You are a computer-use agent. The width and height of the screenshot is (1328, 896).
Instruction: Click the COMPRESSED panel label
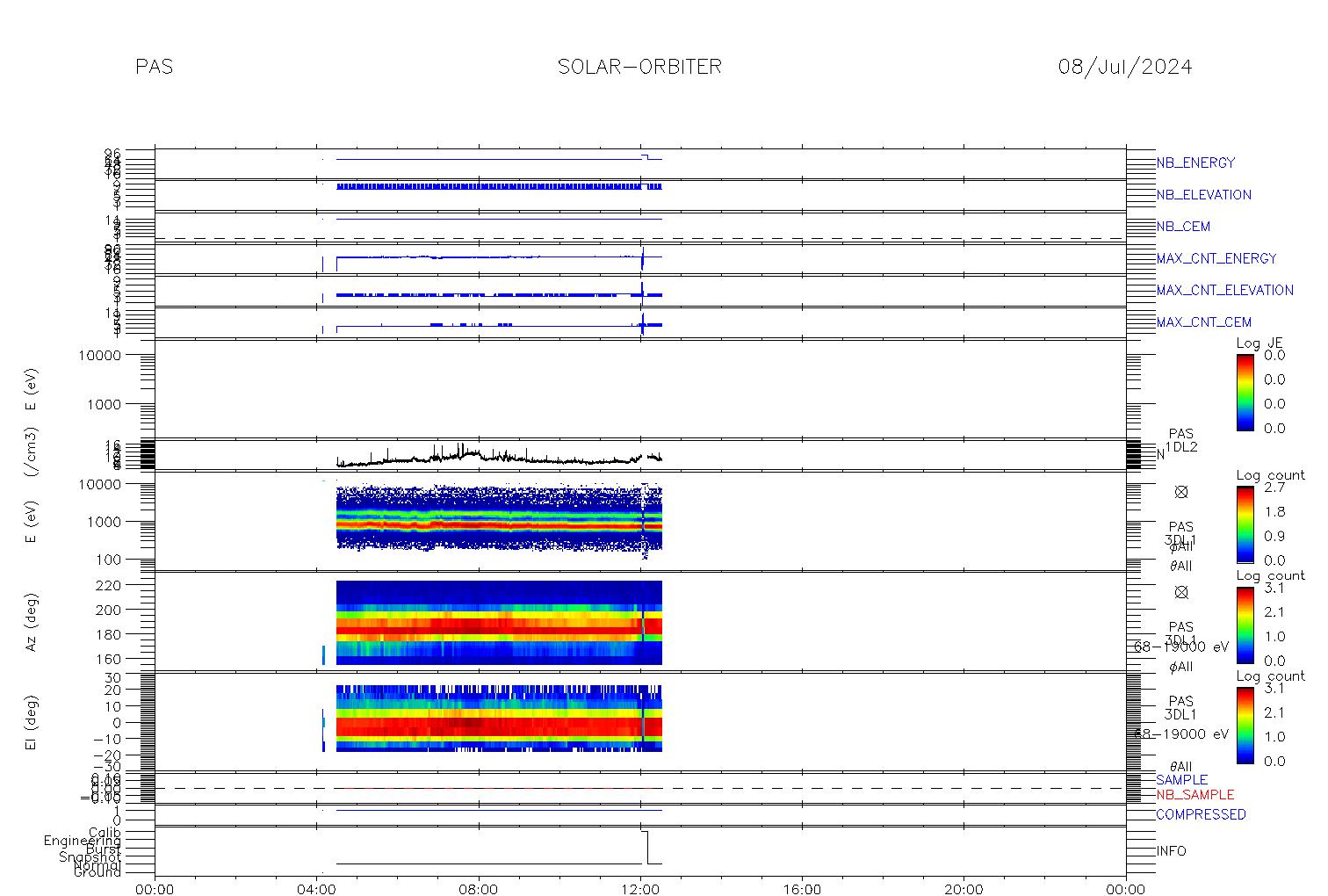[x=1201, y=814]
